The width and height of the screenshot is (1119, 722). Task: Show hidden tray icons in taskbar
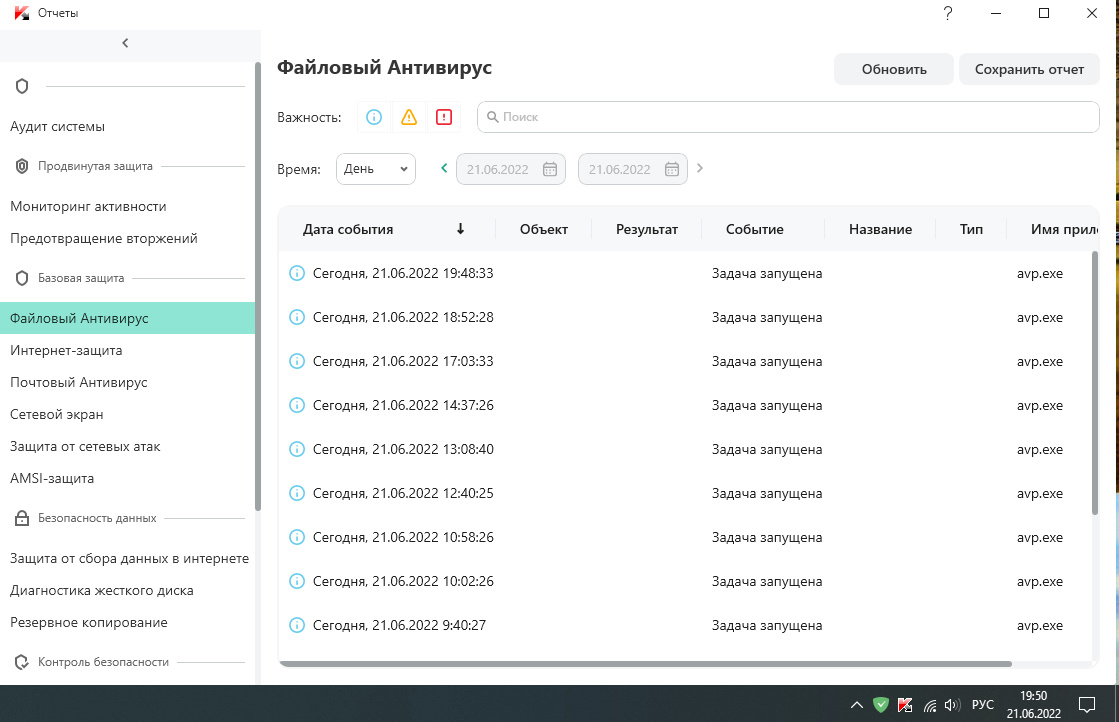[856, 706]
